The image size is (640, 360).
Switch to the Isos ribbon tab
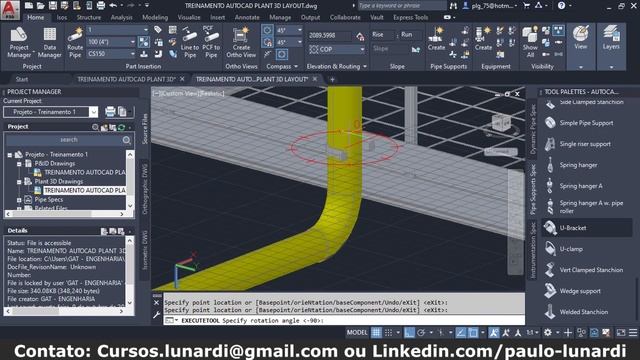point(62,18)
